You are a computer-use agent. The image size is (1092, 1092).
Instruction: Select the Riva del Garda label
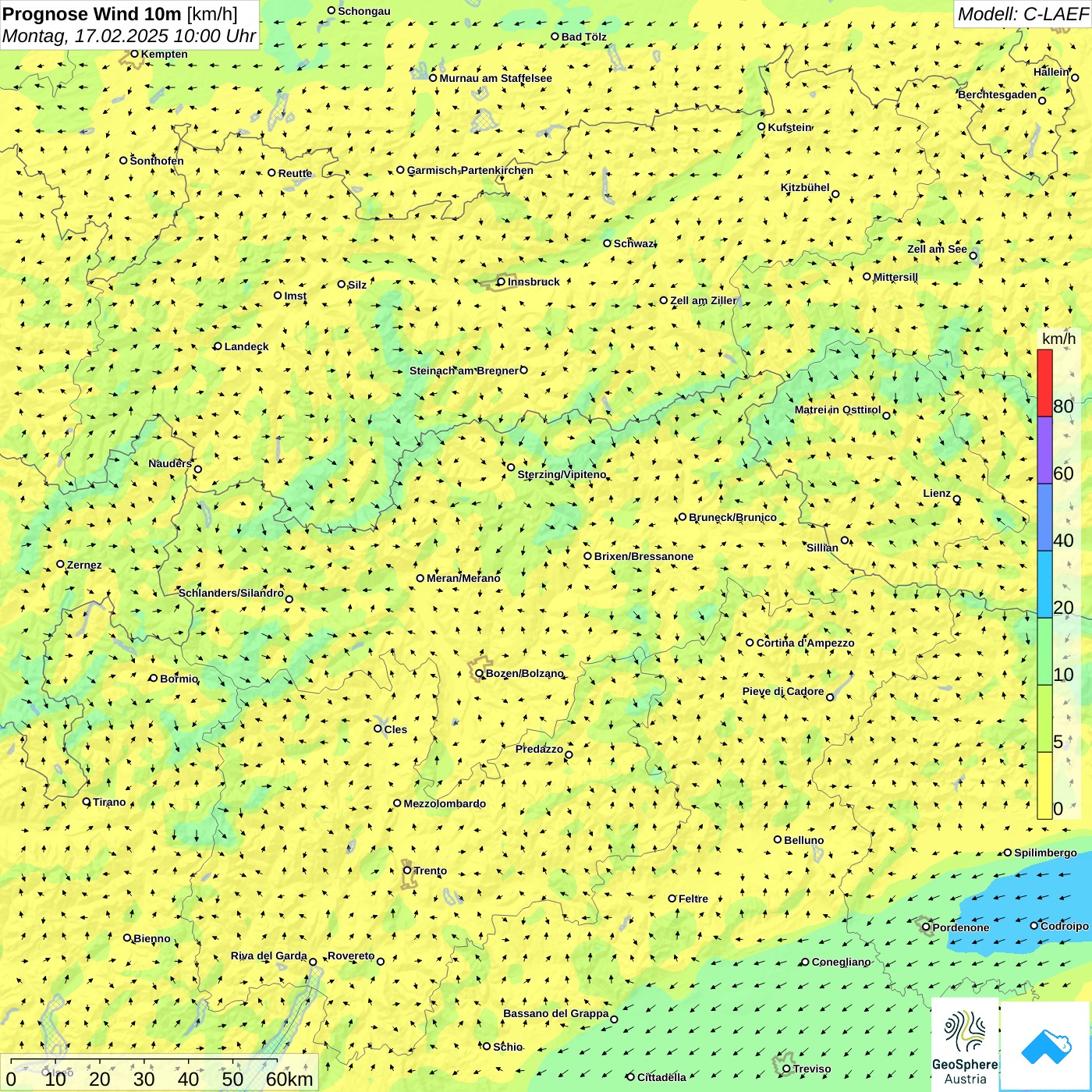268,955
